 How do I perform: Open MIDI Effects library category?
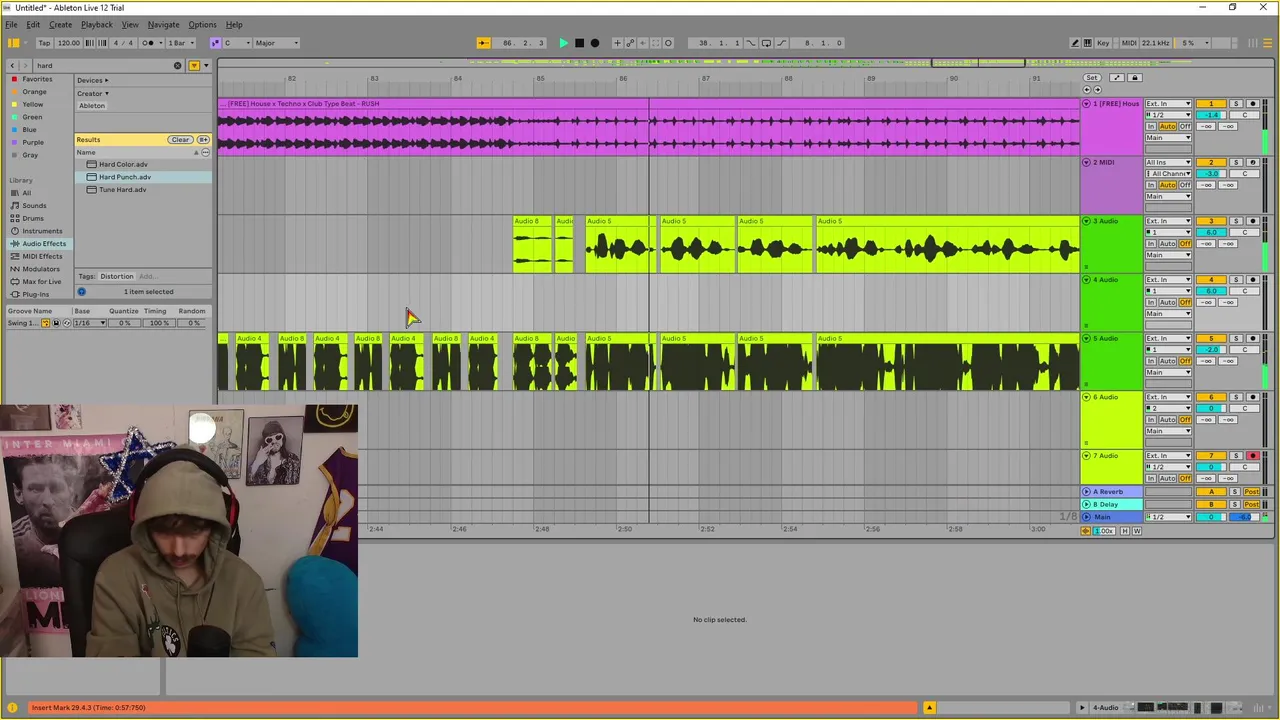click(42, 256)
